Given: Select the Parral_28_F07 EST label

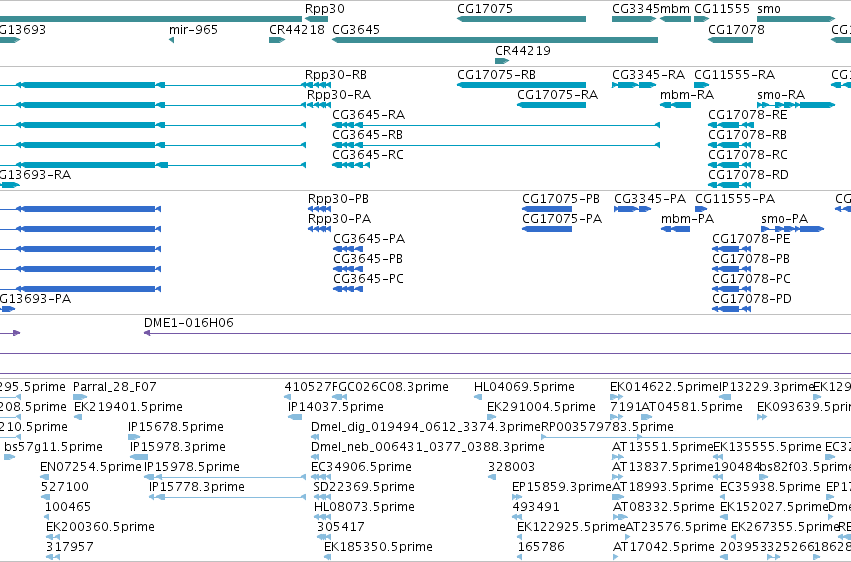Looking at the screenshot, I should [x=115, y=387].
